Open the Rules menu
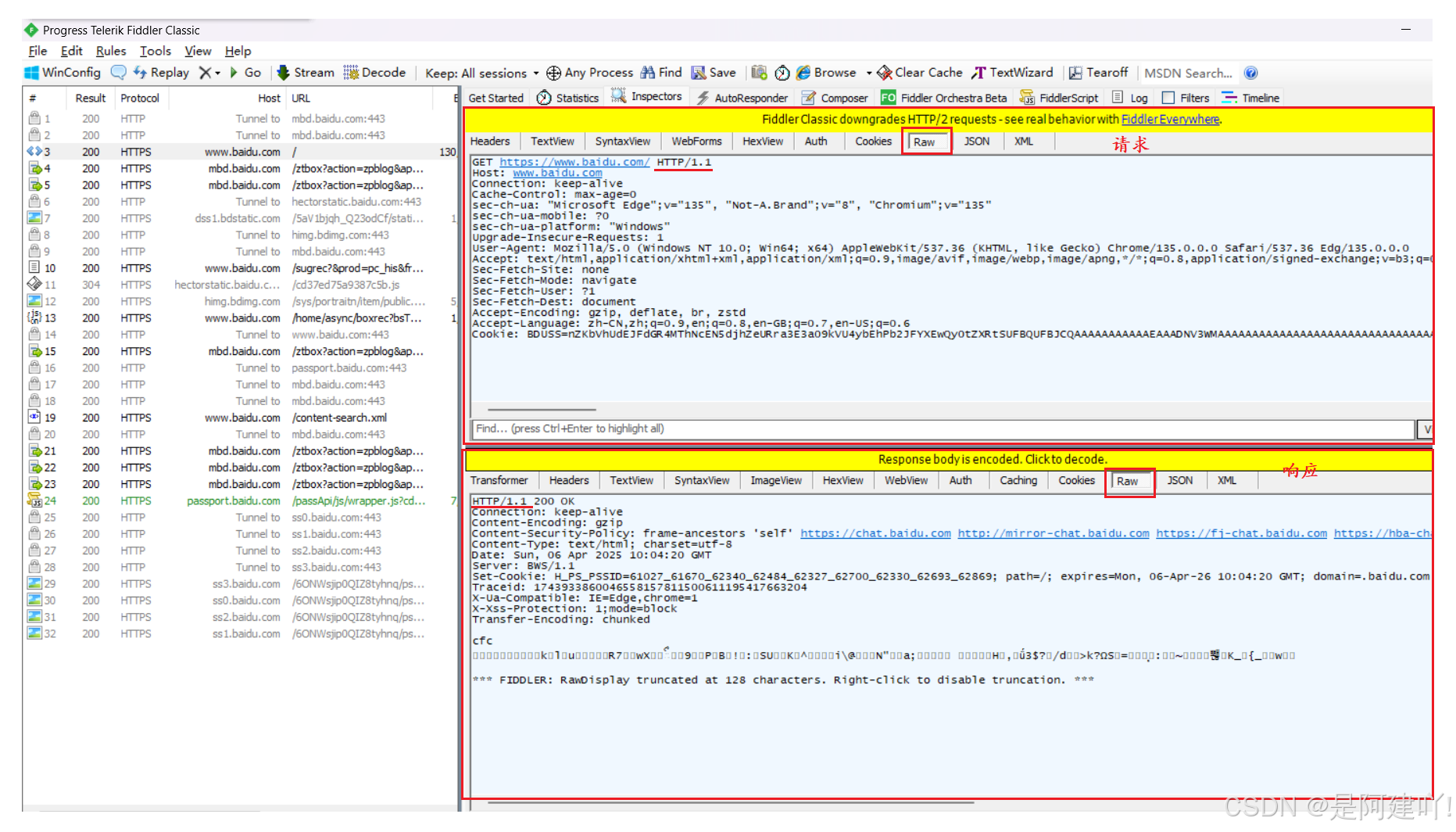The width and height of the screenshot is (1456, 832). (110, 51)
